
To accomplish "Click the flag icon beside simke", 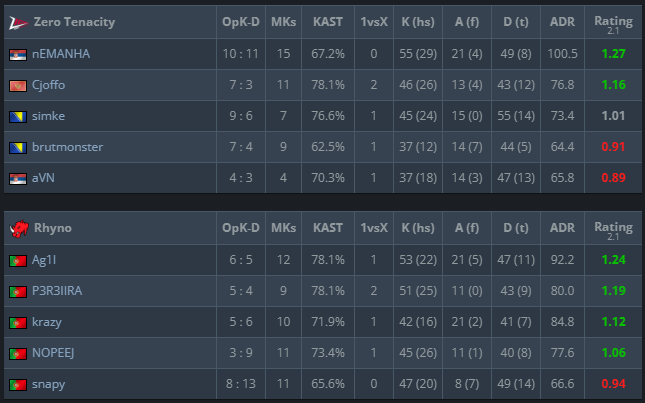I will [x=18, y=116].
